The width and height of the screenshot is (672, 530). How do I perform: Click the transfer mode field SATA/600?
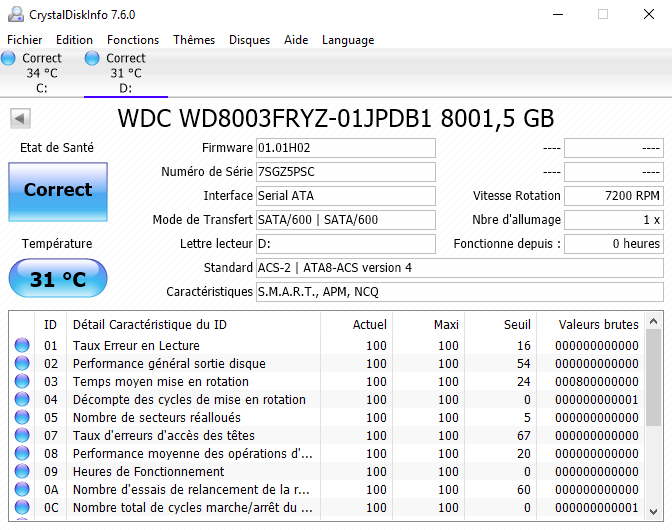(346, 220)
